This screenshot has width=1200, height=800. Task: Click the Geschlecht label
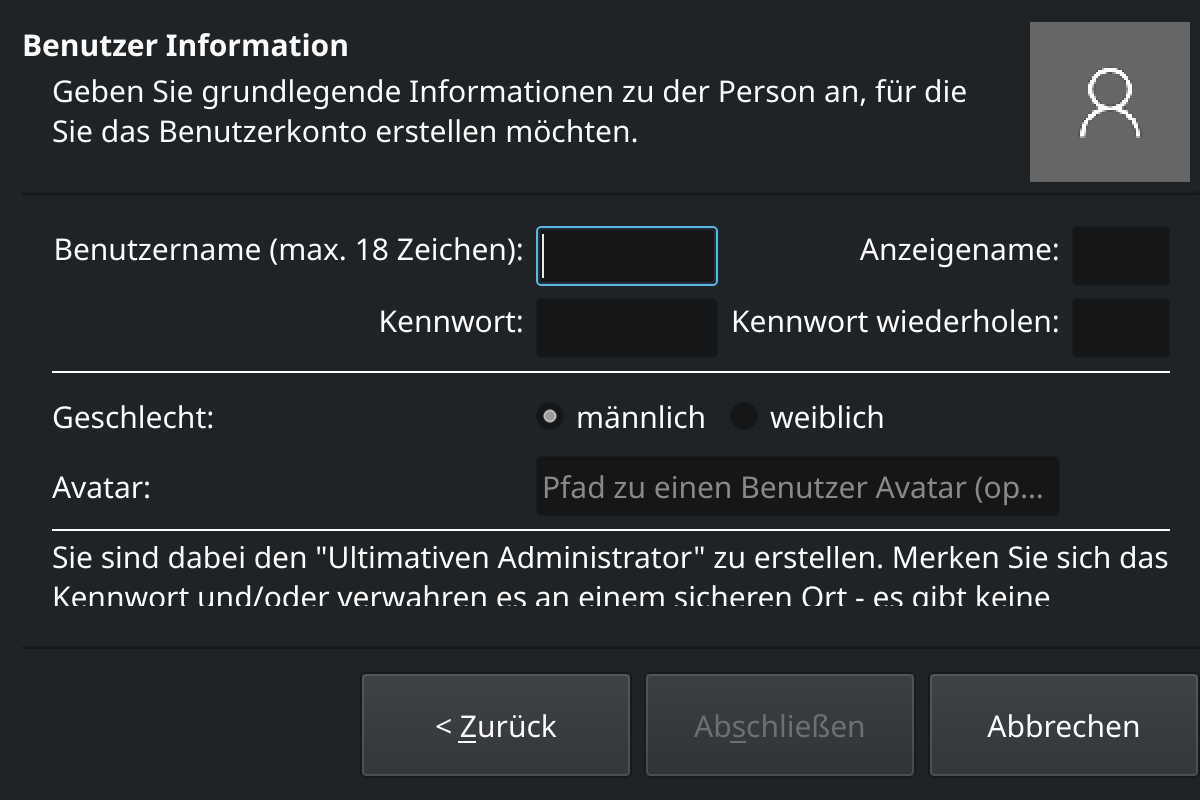point(134,417)
